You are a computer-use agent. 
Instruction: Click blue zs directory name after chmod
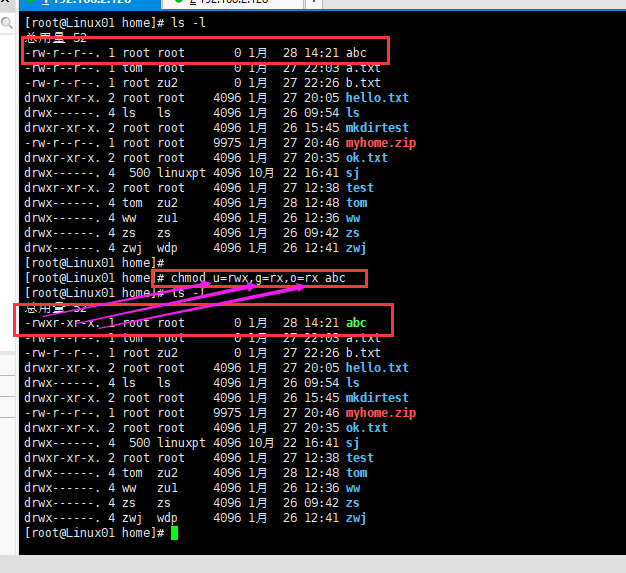[x=352, y=503]
